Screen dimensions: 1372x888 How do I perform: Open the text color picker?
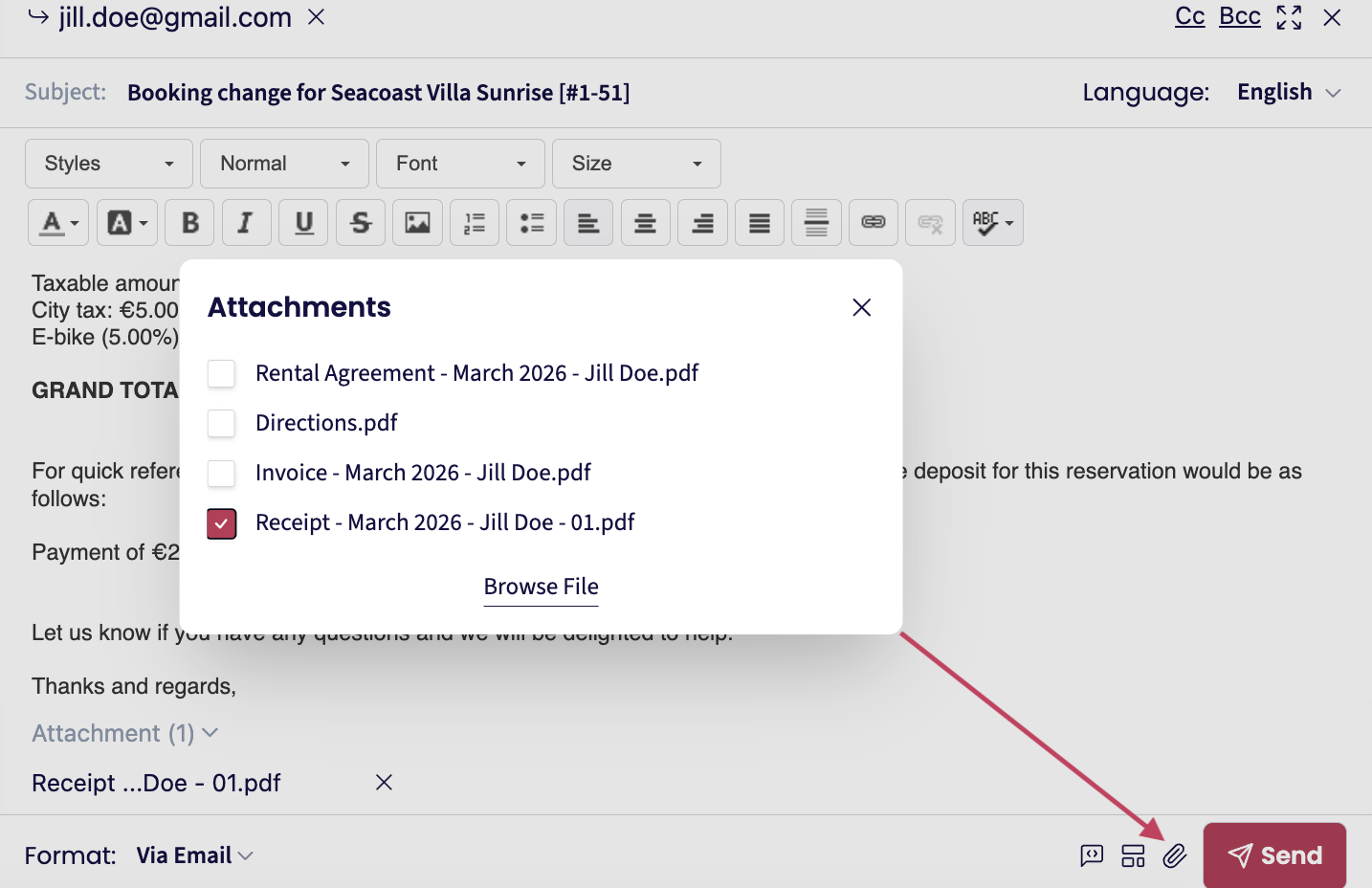58,223
